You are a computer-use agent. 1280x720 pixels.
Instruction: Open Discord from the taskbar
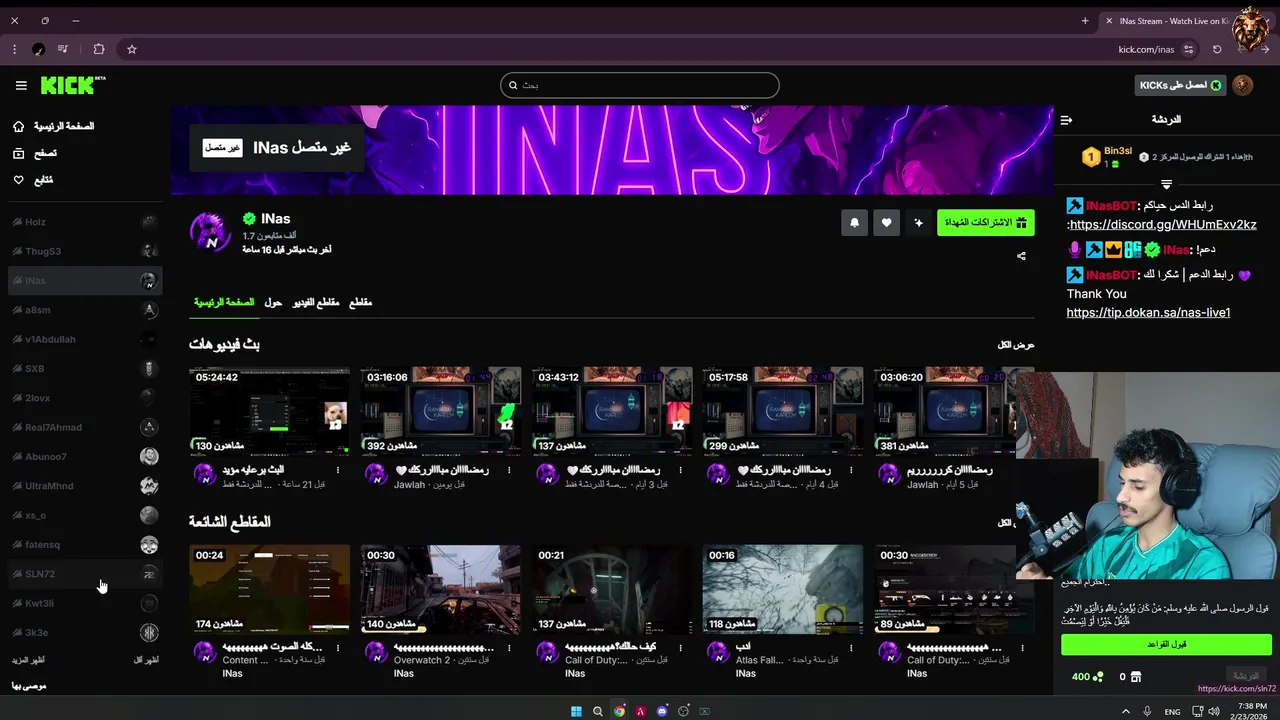(662, 712)
